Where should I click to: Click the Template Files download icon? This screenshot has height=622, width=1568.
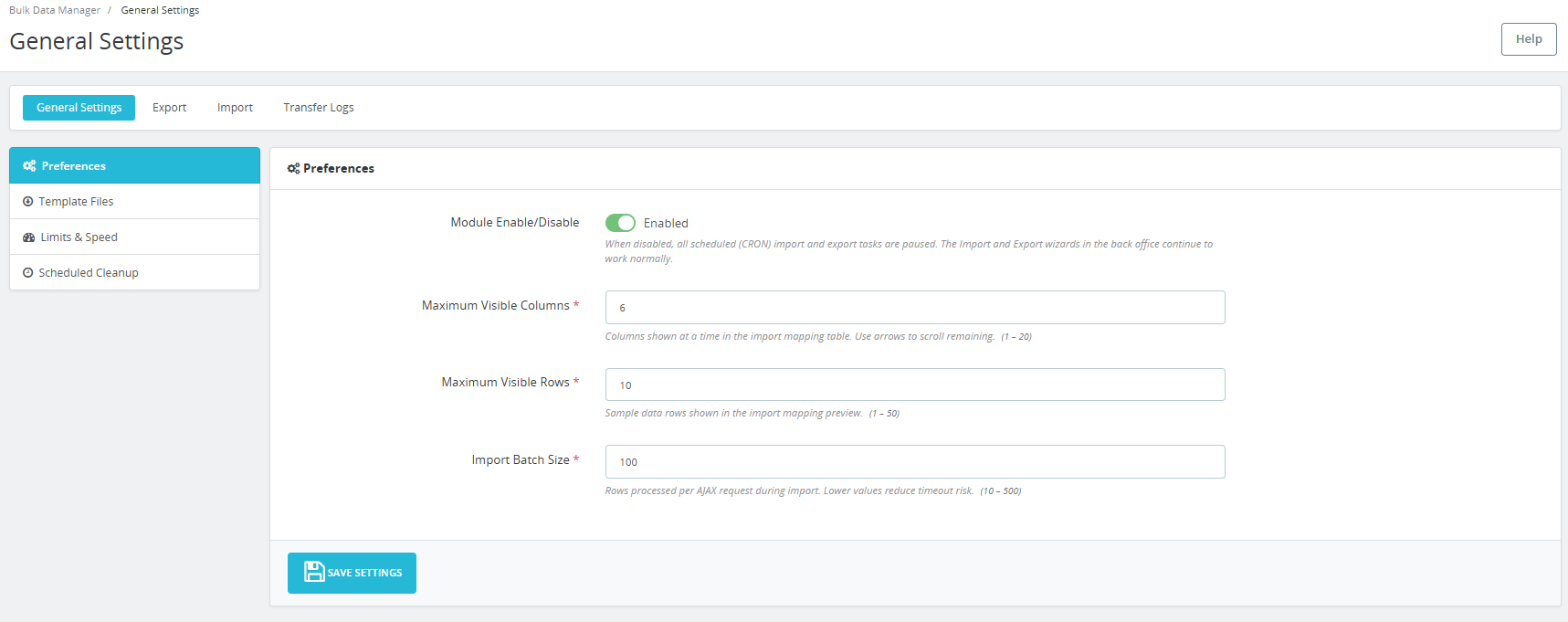click(x=28, y=202)
